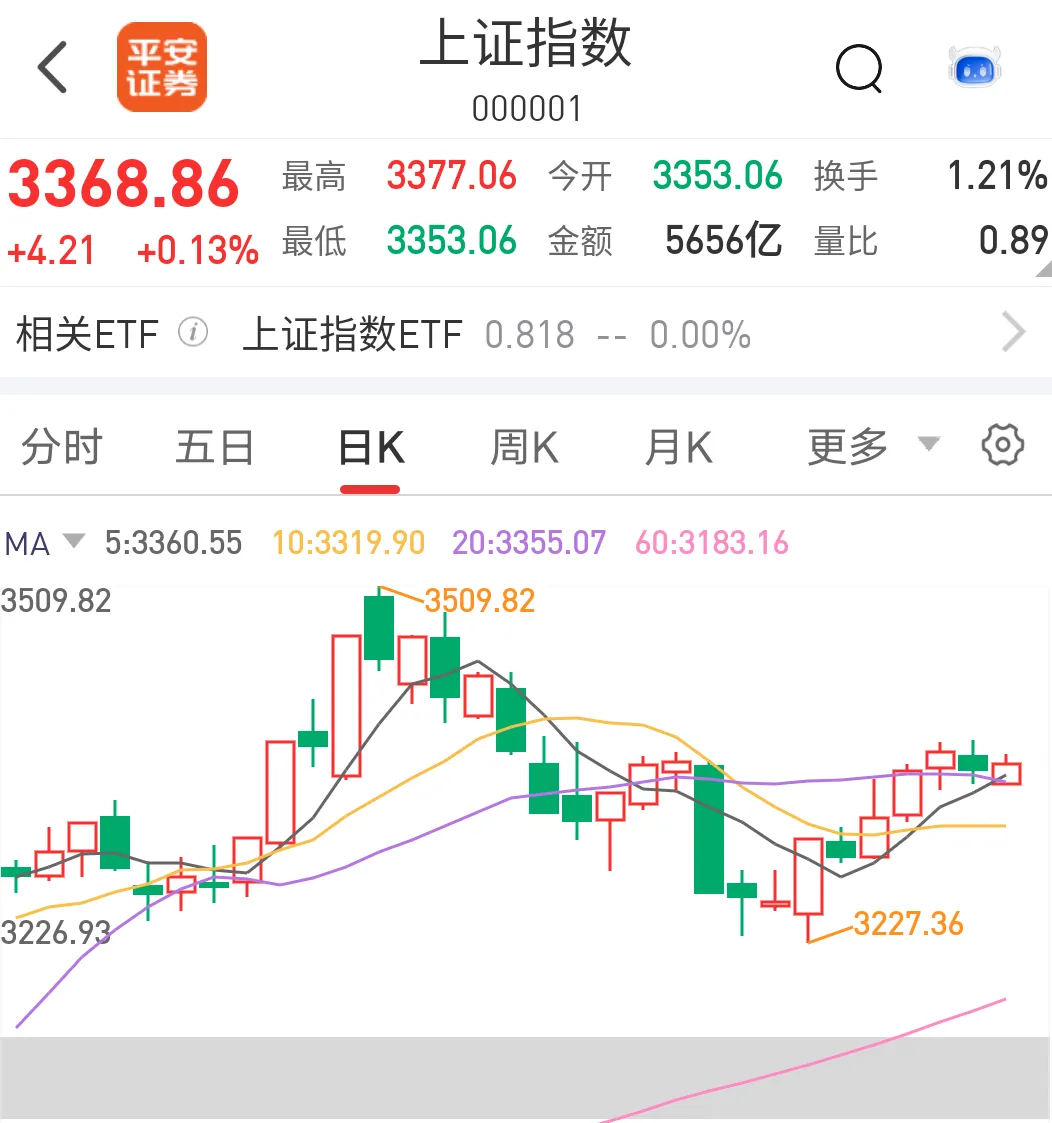Select the 月K monthly view
Viewport: 1052px width, 1123px height.
[x=677, y=447]
